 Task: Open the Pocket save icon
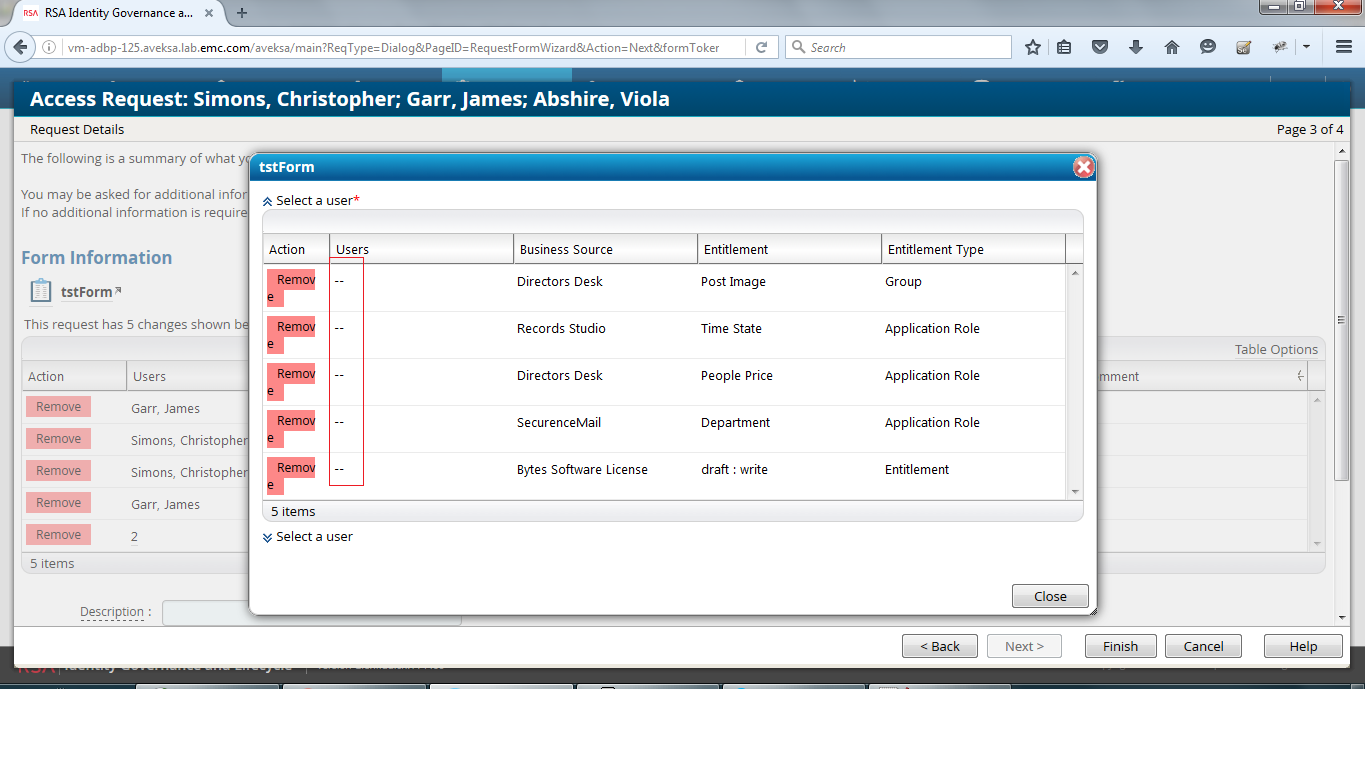[x=1100, y=47]
